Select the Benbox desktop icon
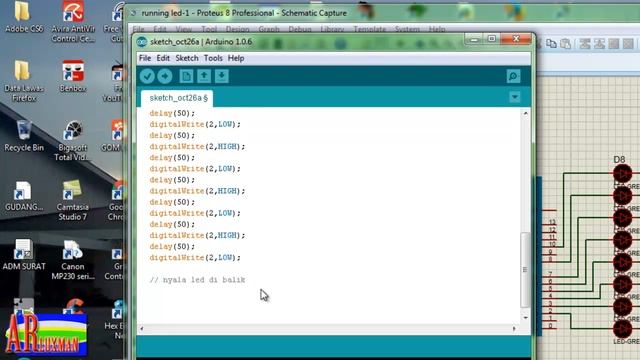 click(73, 76)
